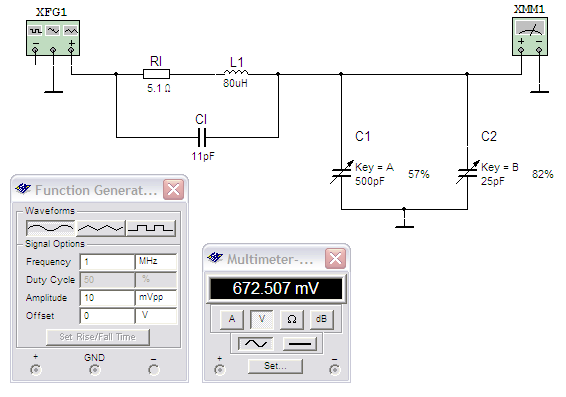Open the mVpp amplitude unit dropdown
This screenshot has height=397, width=566.
(x=156, y=298)
